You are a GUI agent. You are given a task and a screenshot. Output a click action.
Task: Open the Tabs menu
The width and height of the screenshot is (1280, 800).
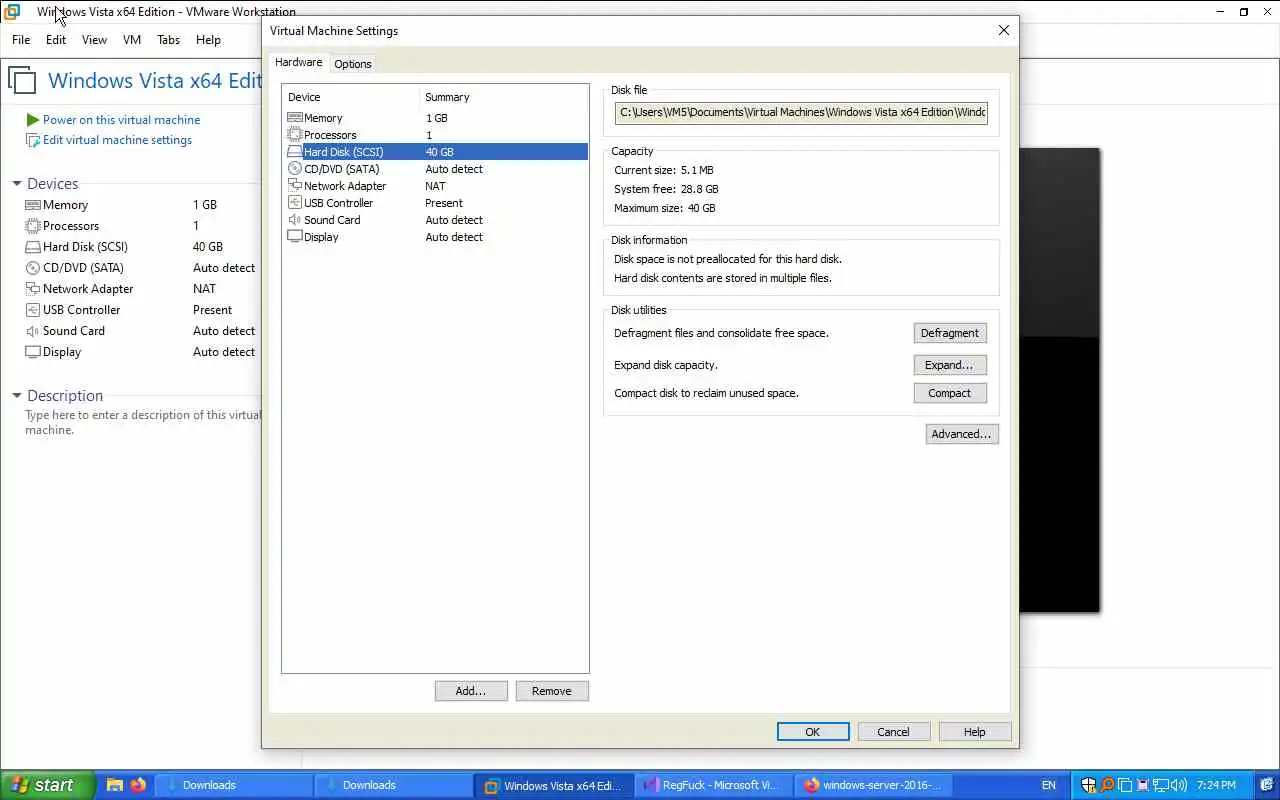click(x=169, y=40)
